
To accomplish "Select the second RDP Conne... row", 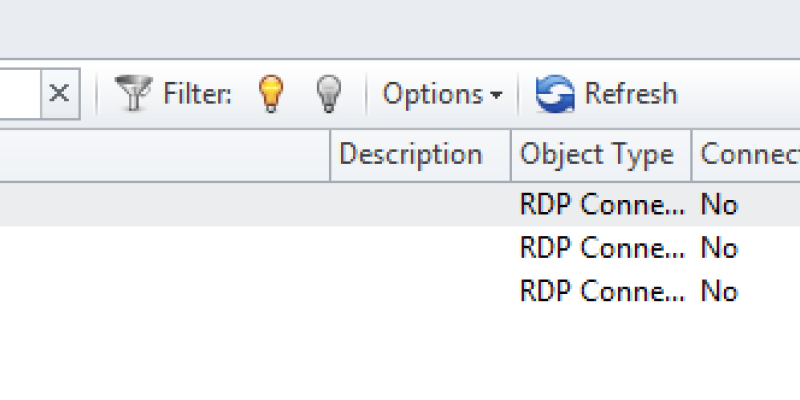I will [x=400, y=248].
